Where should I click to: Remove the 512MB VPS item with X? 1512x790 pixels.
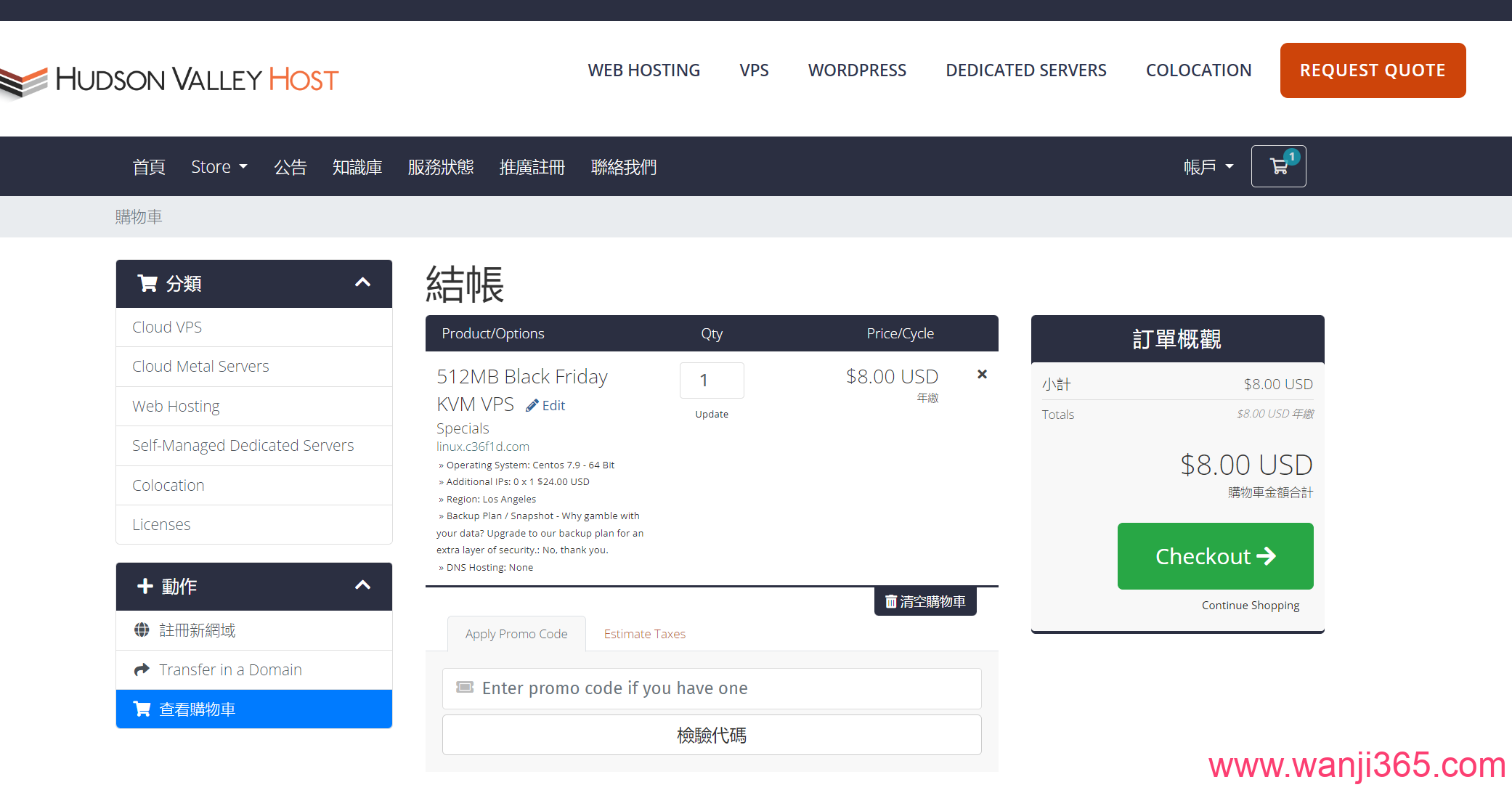coord(982,374)
